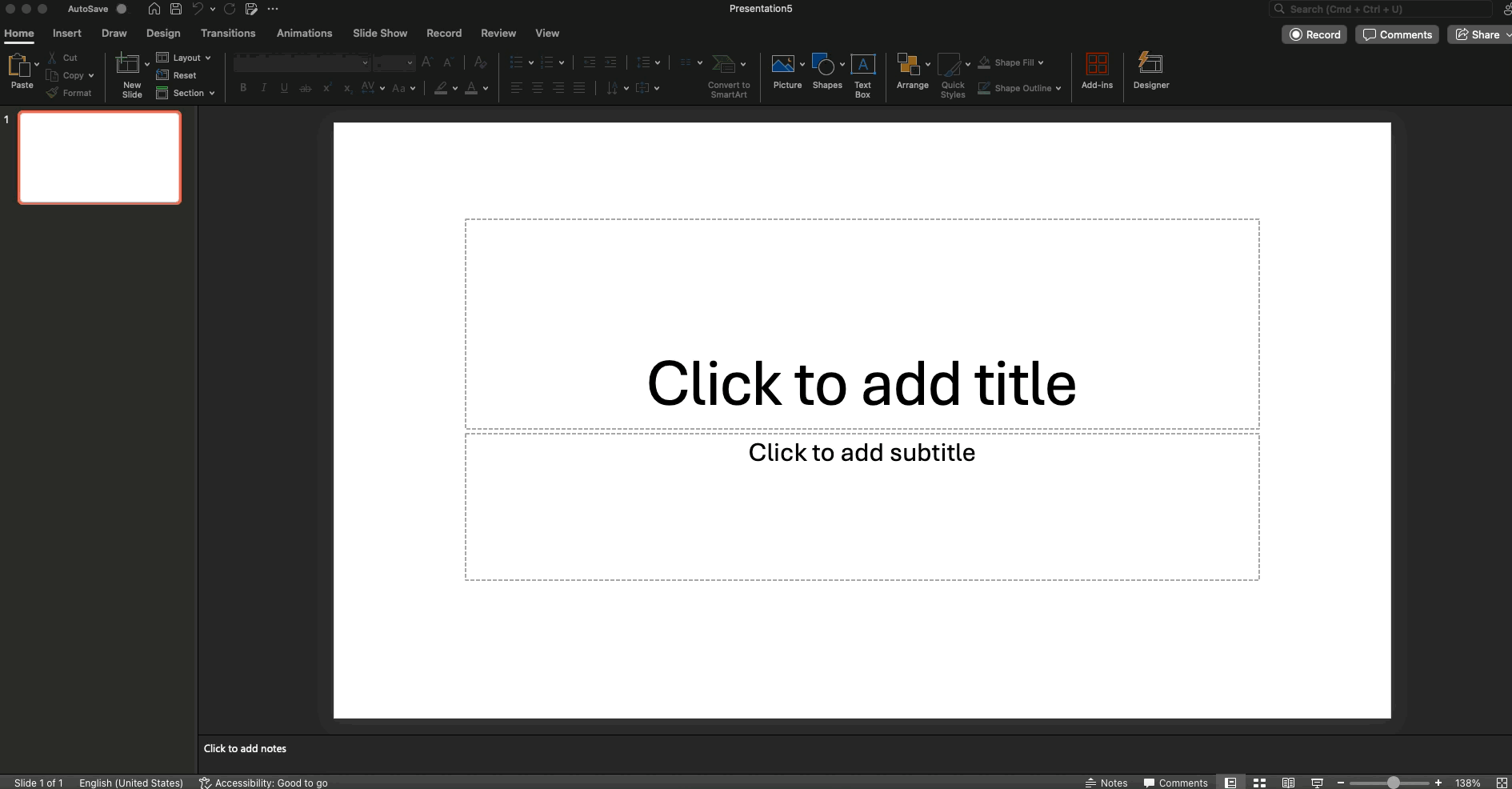Start recording with the Record button

(1314, 34)
